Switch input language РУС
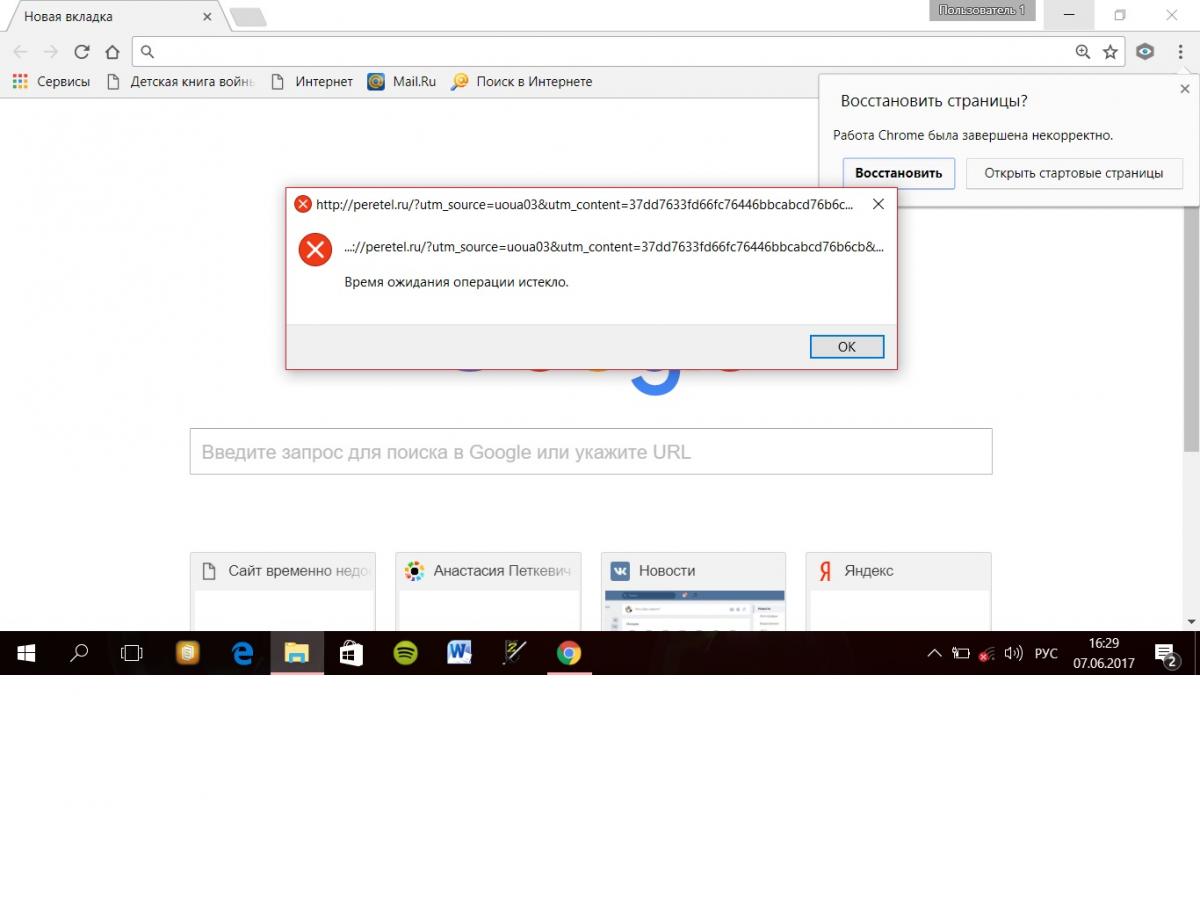This screenshot has height=900, width=1200. point(1046,653)
